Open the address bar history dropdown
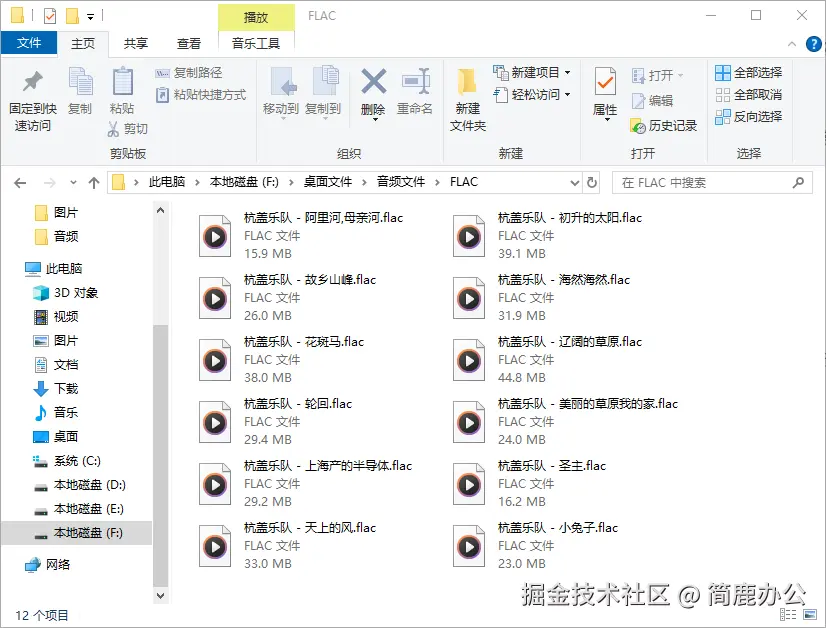 pyautogui.click(x=575, y=183)
